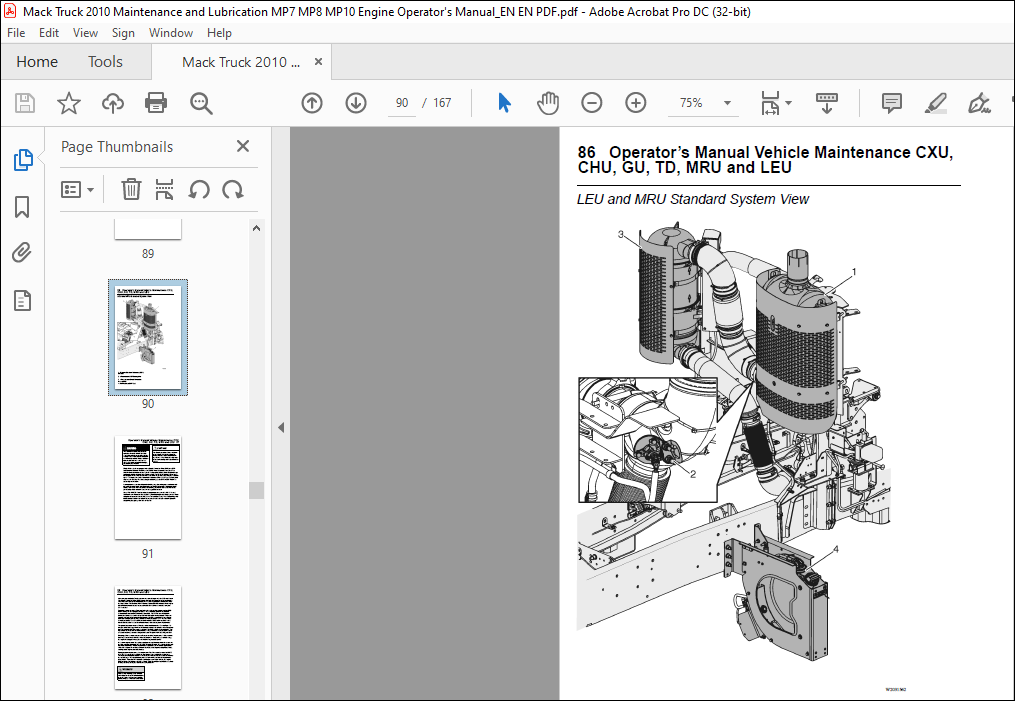Open the Page Thumbnails pane icon
Viewport: 1015px width, 701px height.
click(23, 159)
